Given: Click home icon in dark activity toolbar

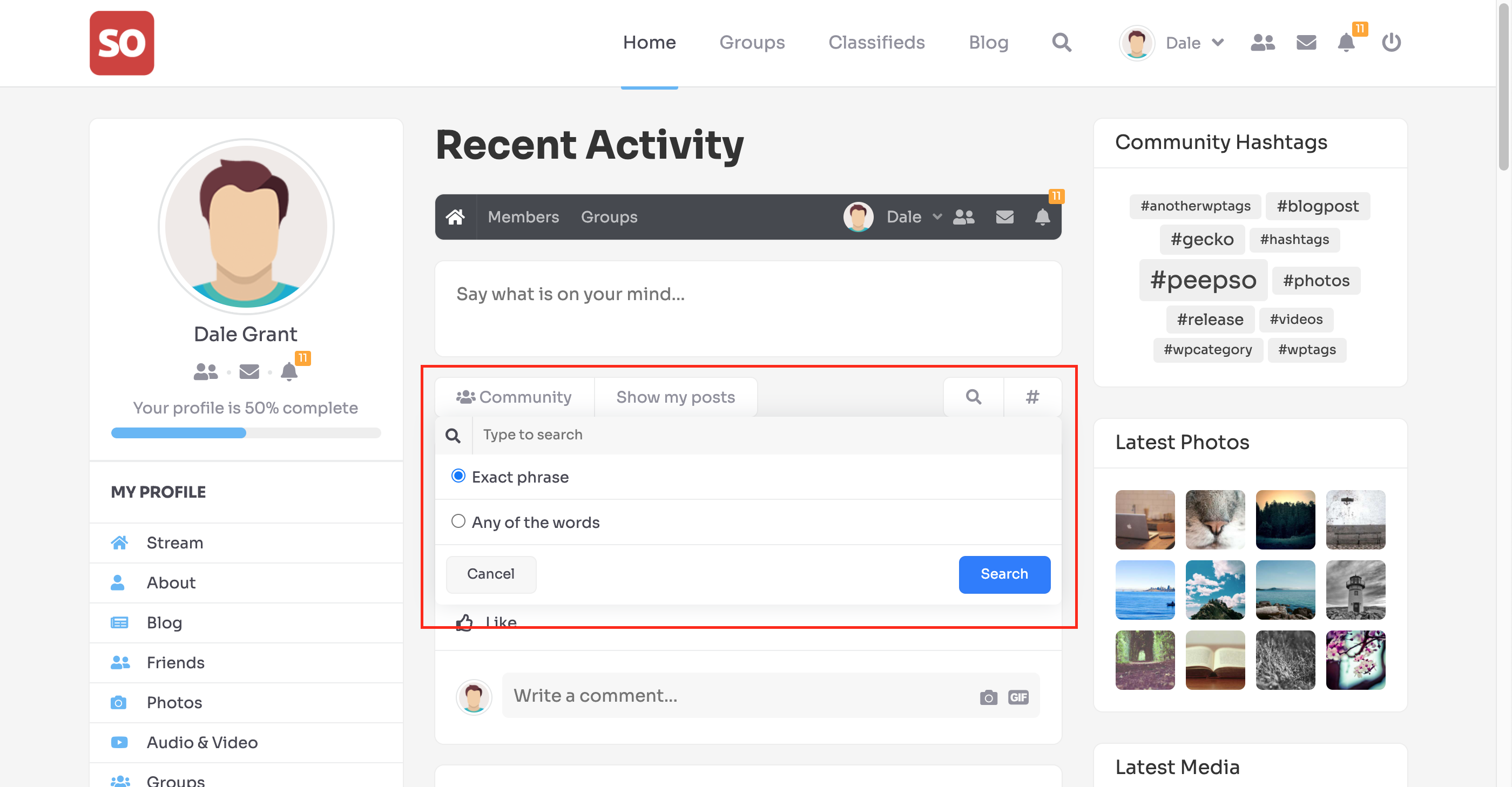Looking at the screenshot, I should tap(455, 217).
